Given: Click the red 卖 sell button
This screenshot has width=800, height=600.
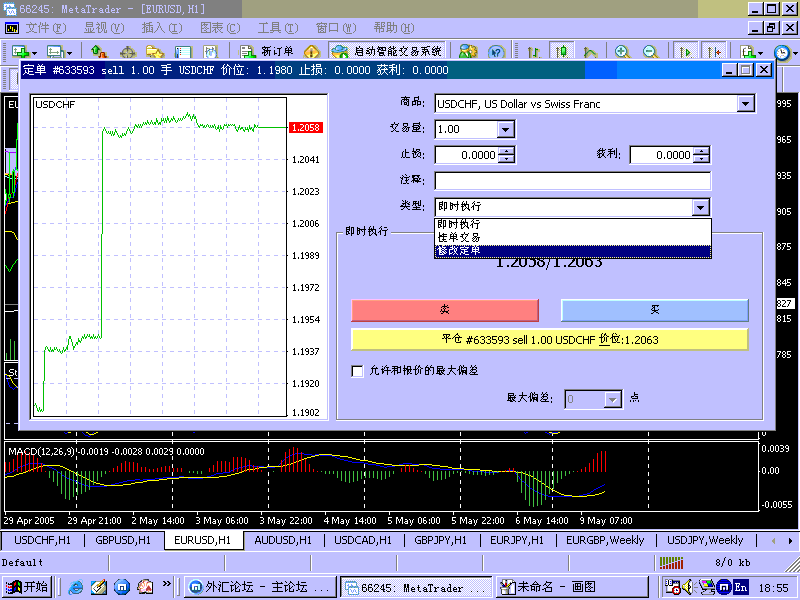Looking at the screenshot, I should click(445, 310).
